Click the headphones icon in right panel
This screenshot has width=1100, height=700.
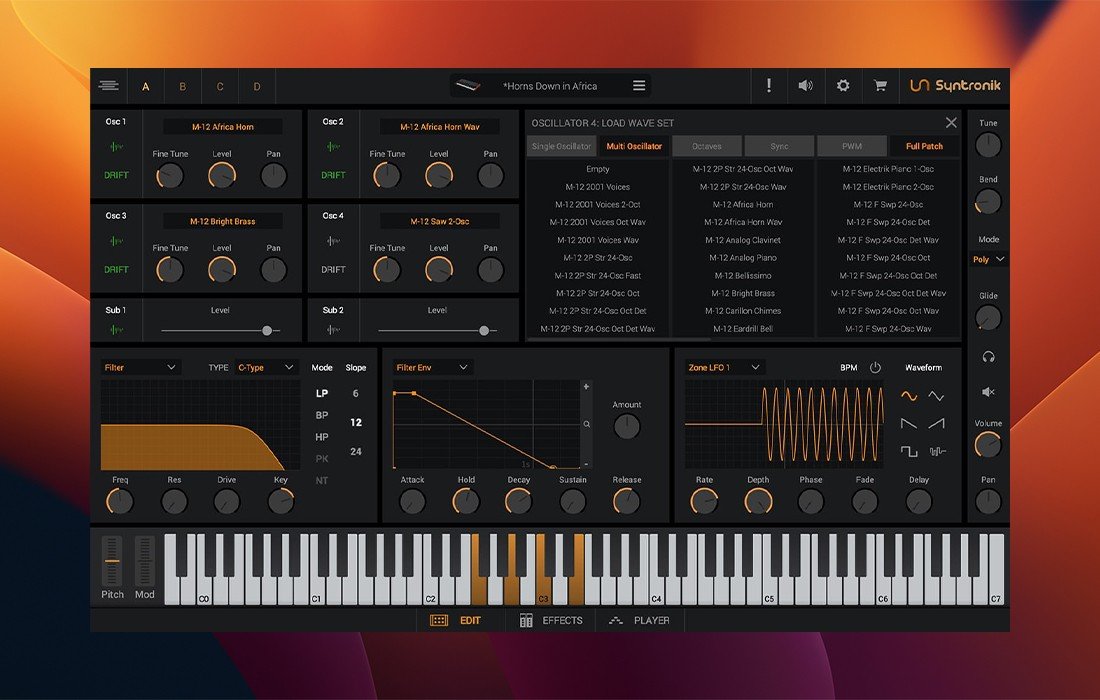tap(988, 357)
